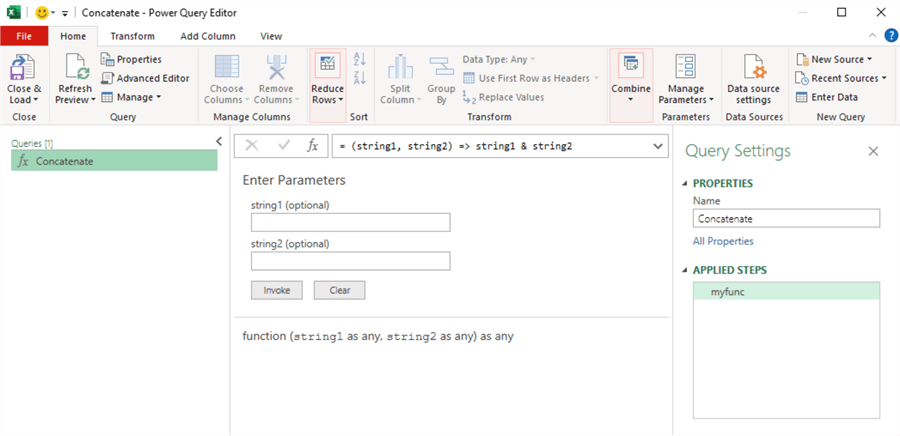Click the Properties icon in ribbon
This screenshot has height=436, width=900.
pos(108,60)
